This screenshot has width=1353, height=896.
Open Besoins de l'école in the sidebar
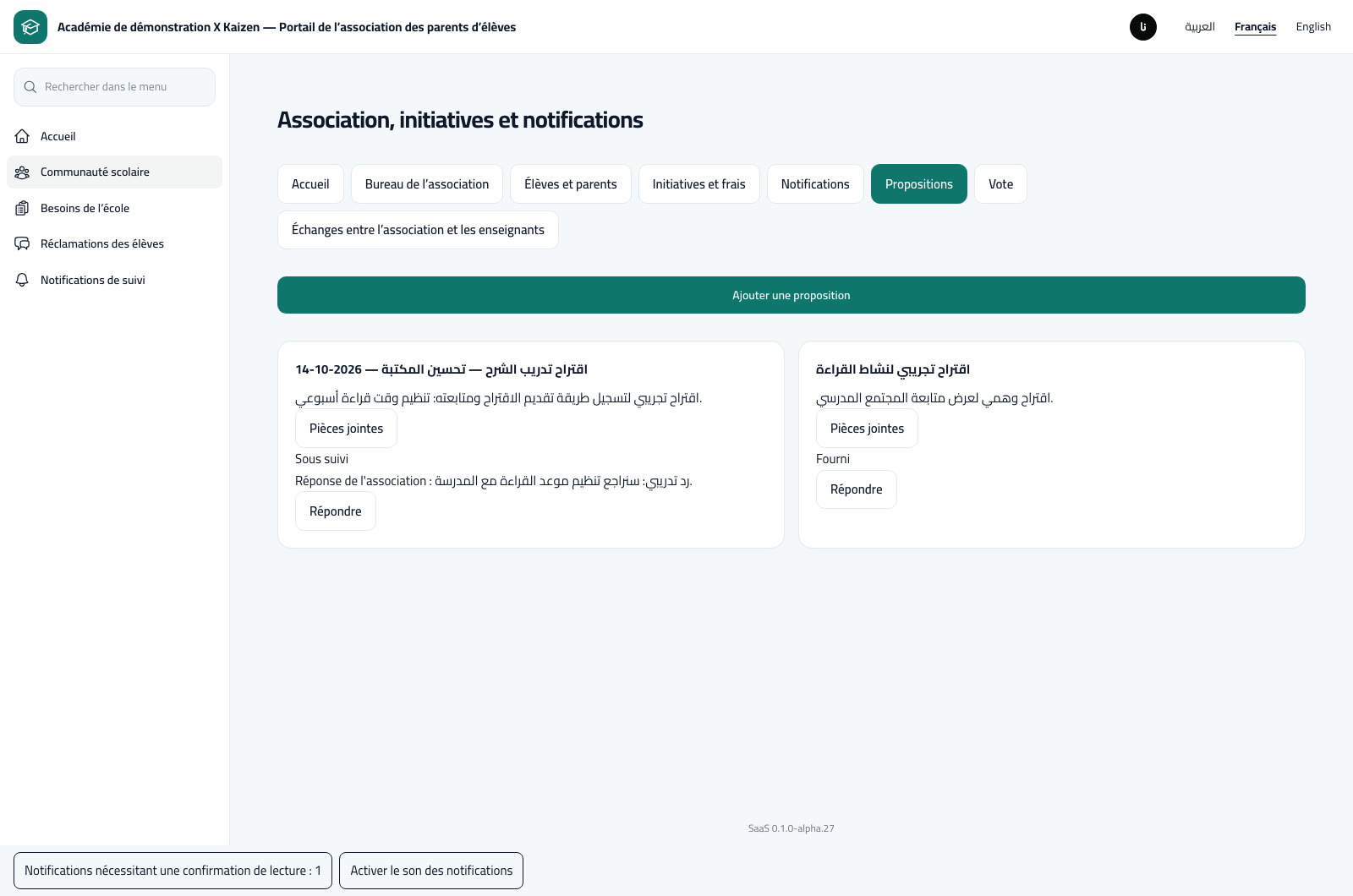[114, 208]
